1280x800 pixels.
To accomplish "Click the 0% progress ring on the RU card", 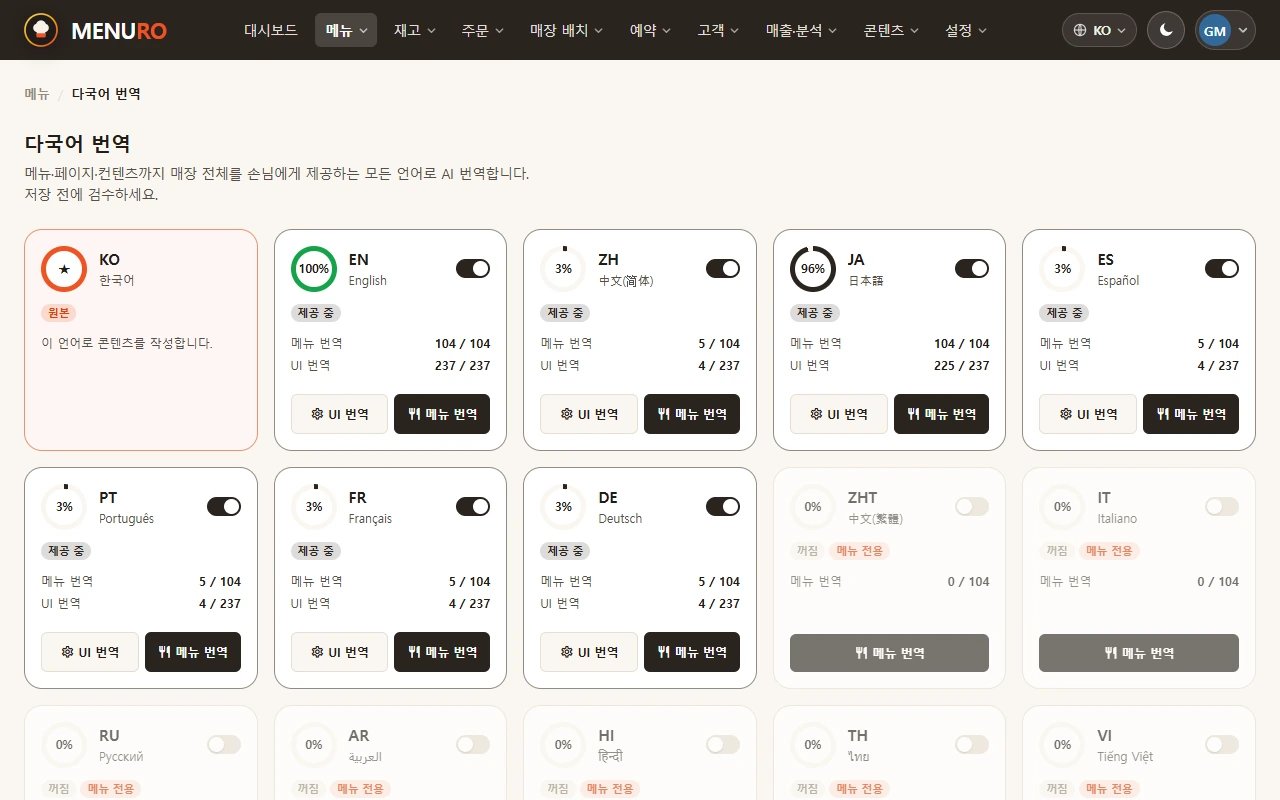I will click(64, 745).
